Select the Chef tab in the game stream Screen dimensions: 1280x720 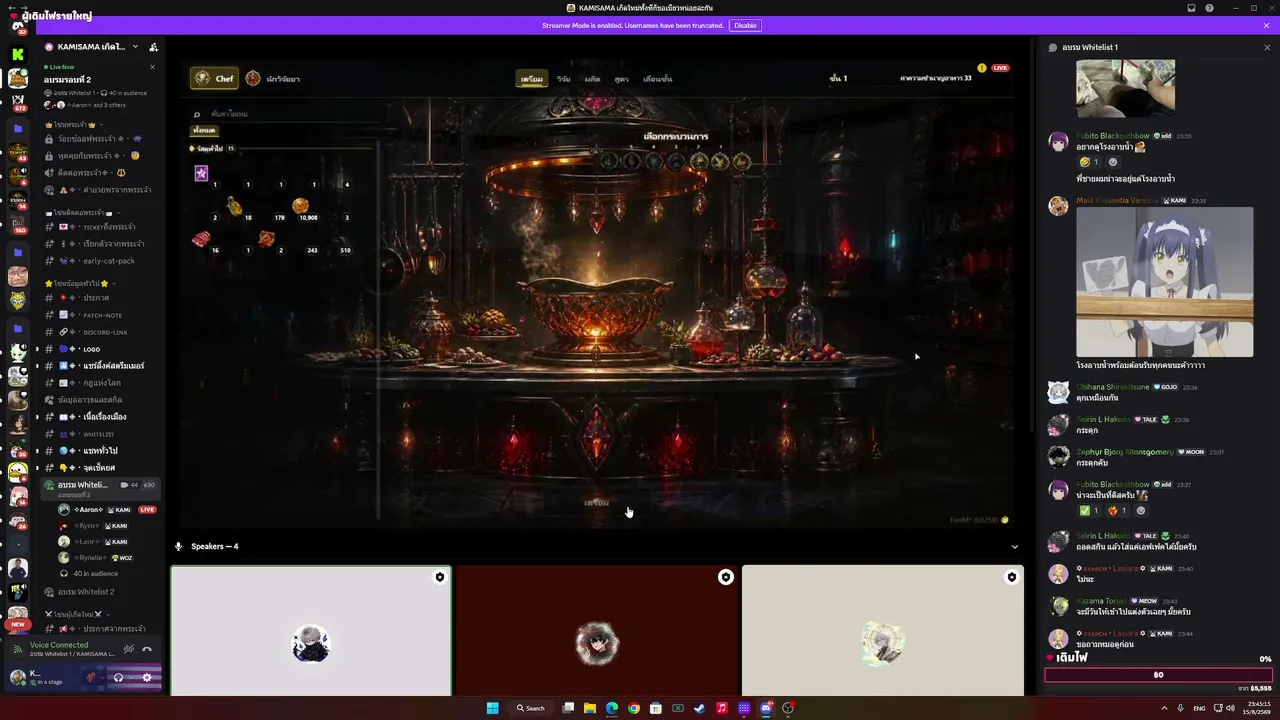[214, 78]
